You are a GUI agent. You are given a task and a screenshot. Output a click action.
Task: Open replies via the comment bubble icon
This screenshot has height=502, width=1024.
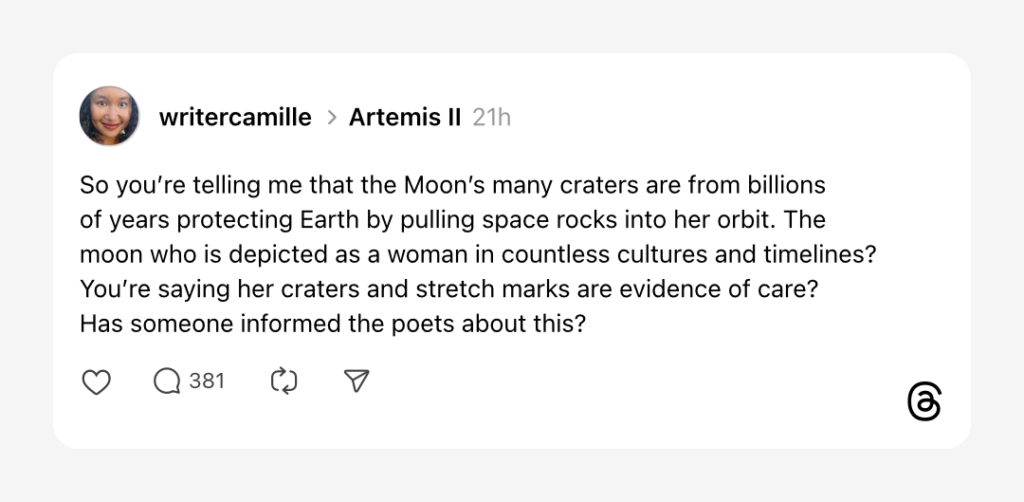(167, 381)
